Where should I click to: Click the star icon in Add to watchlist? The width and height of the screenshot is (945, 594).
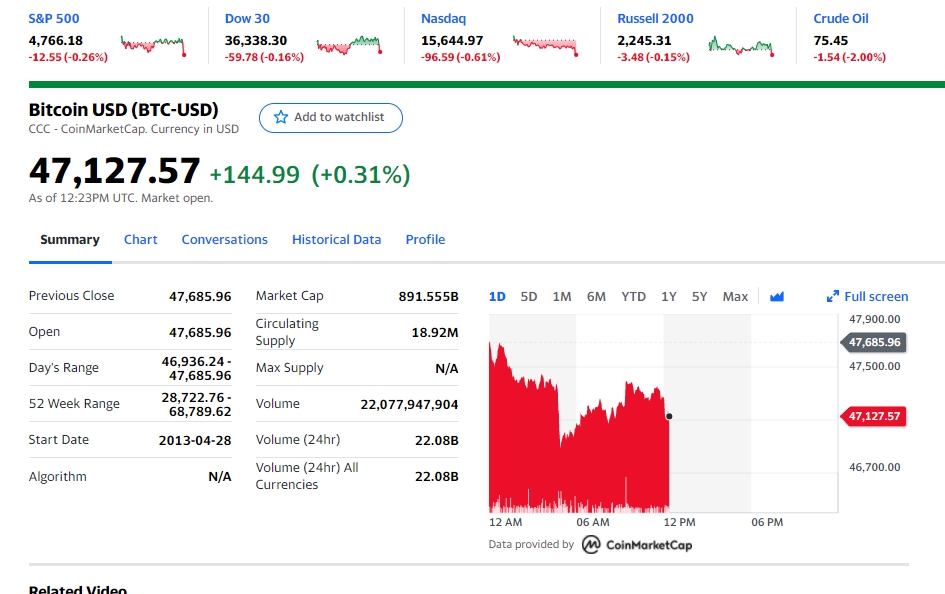[281, 118]
